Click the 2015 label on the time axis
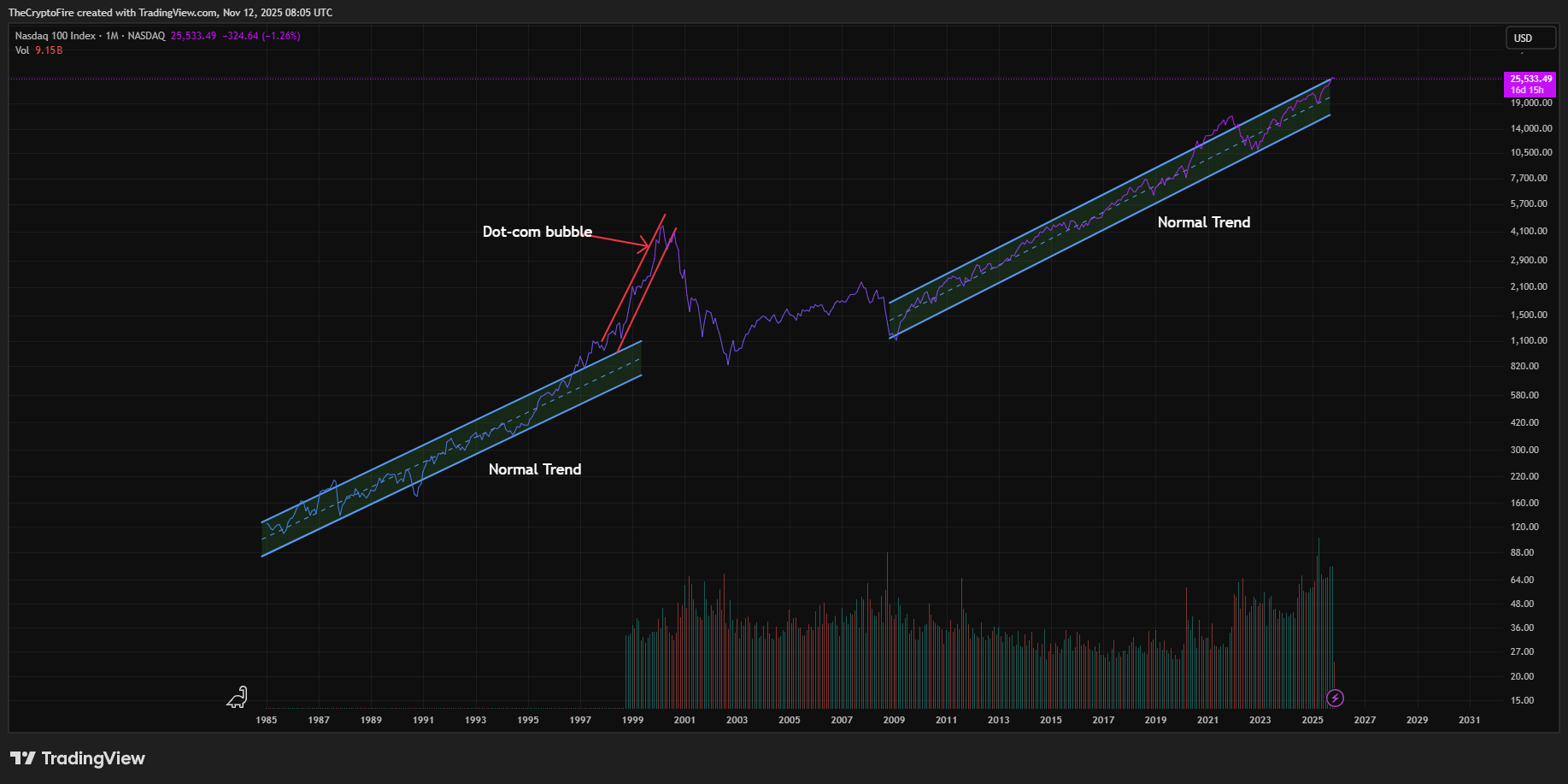This screenshot has width=1568, height=784. [x=1051, y=720]
